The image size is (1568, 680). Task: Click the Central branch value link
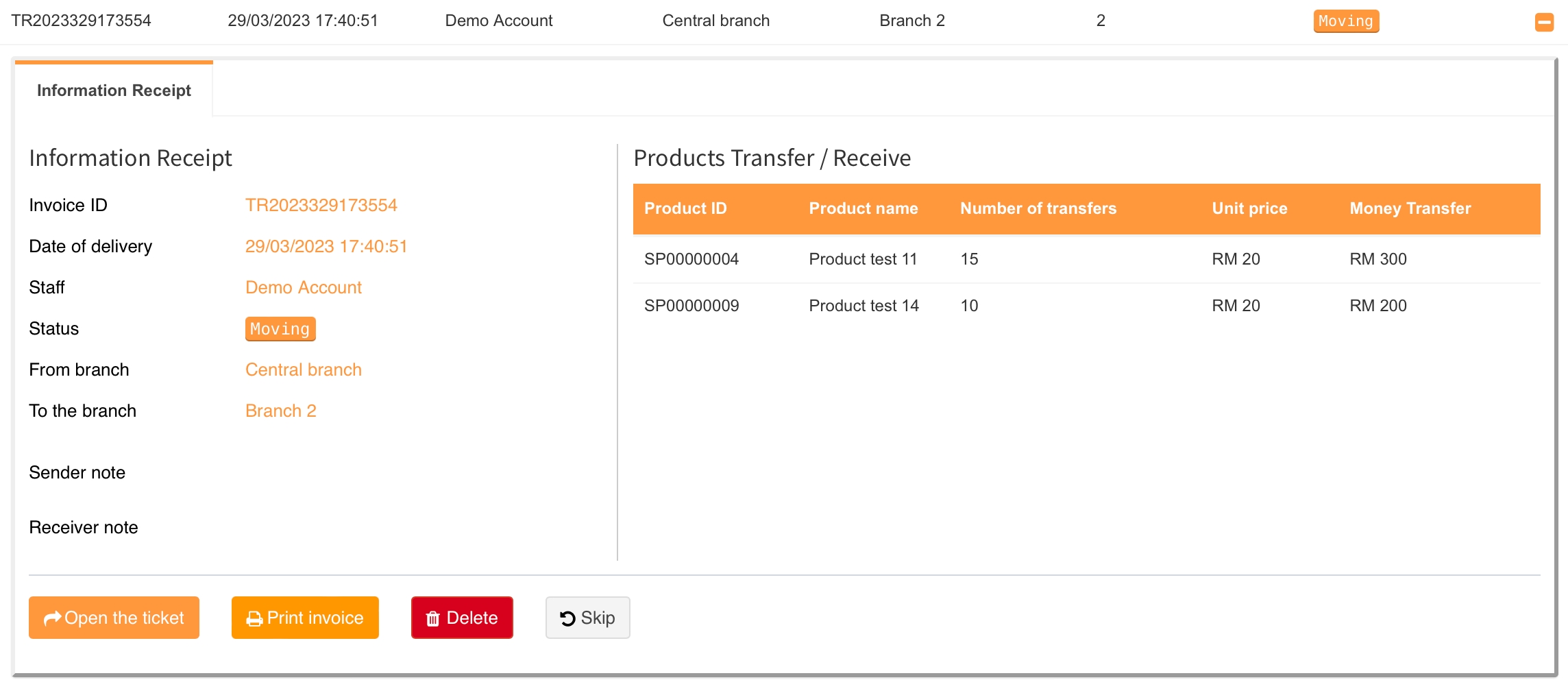coord(303,369)
